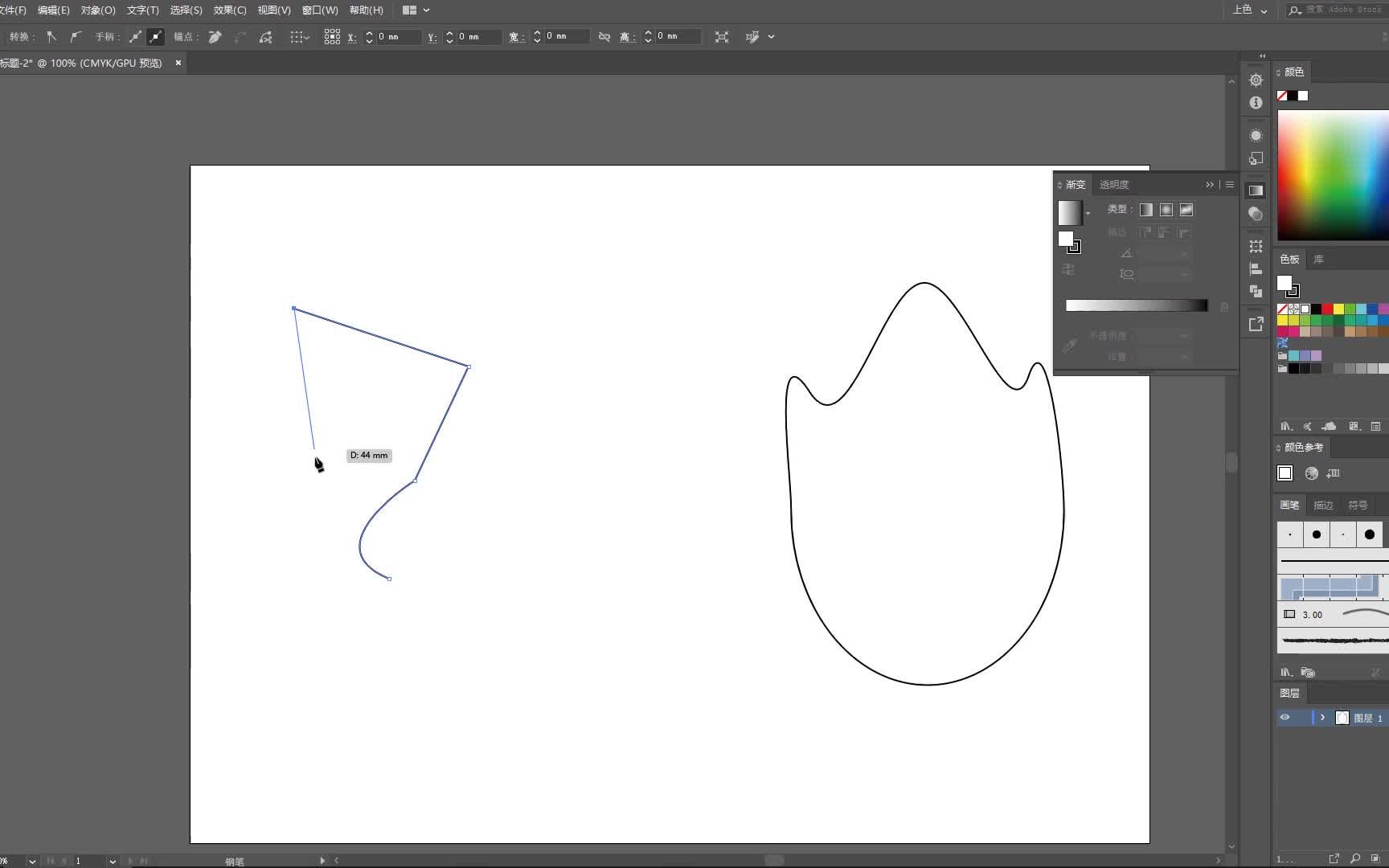This screenshot has width=1389, height=868.
Task: Open the Properties panel gear icon in dock
Action: pos(1256,80)
